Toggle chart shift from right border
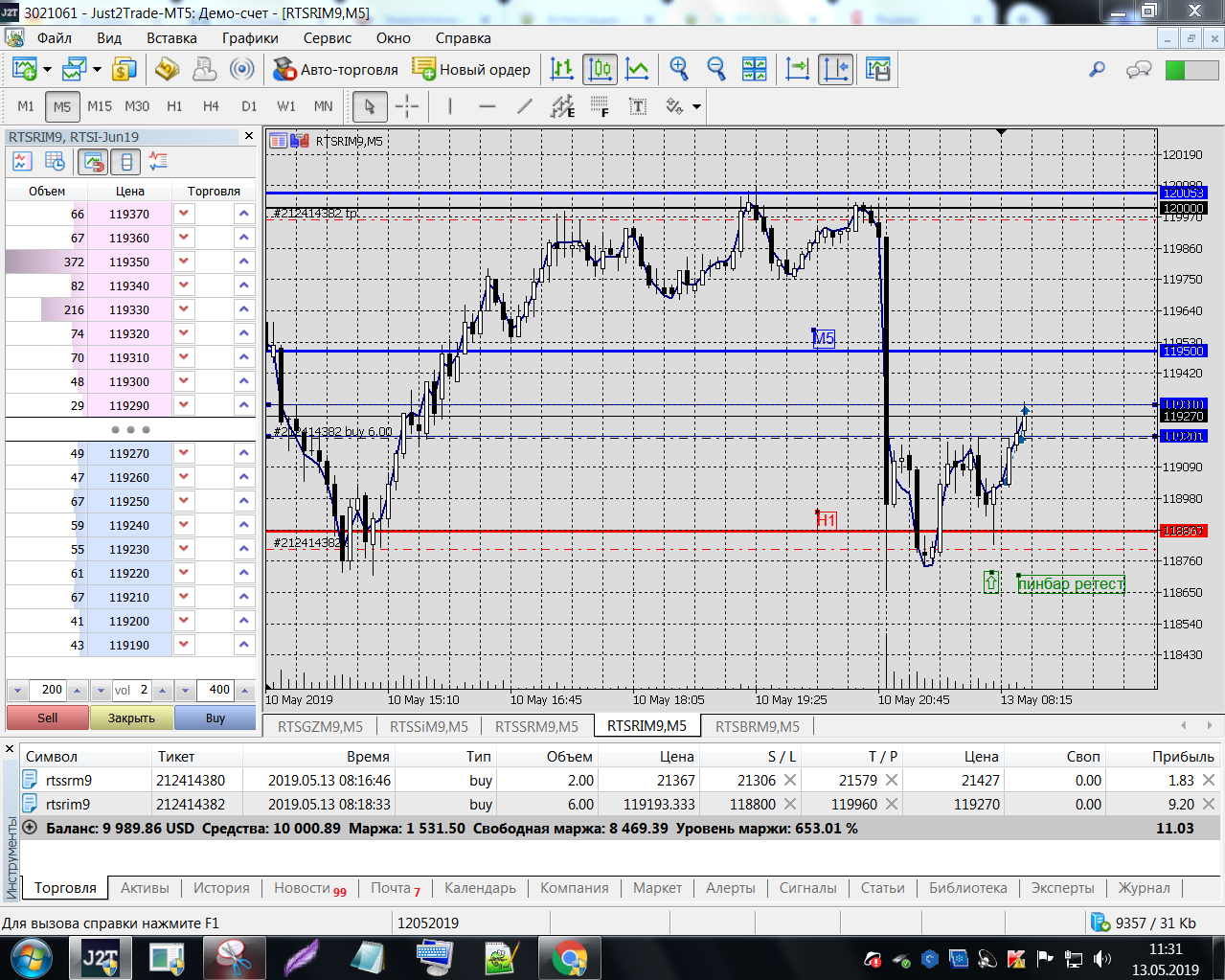 [x=835, y=69]
